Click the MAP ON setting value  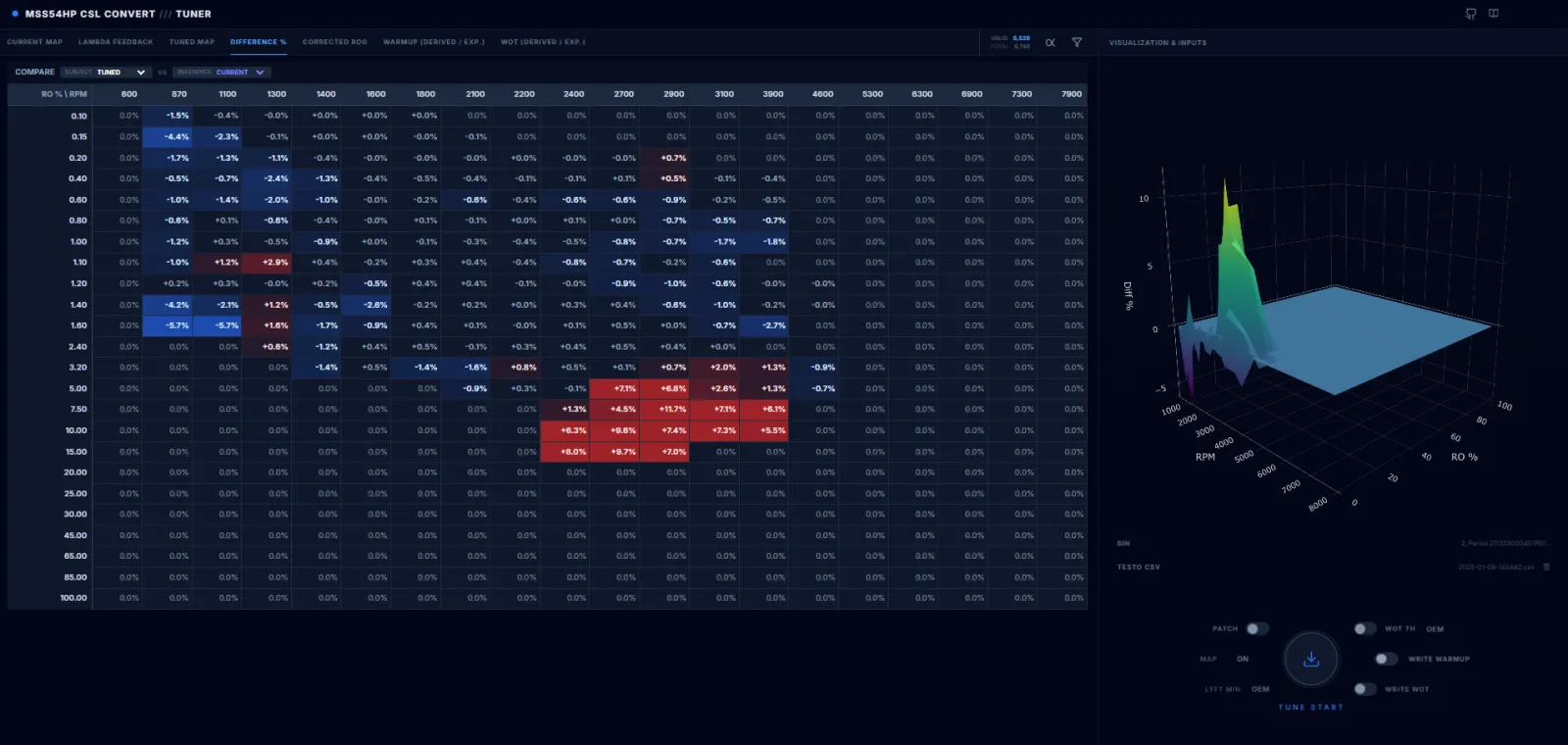(1243, 659)
